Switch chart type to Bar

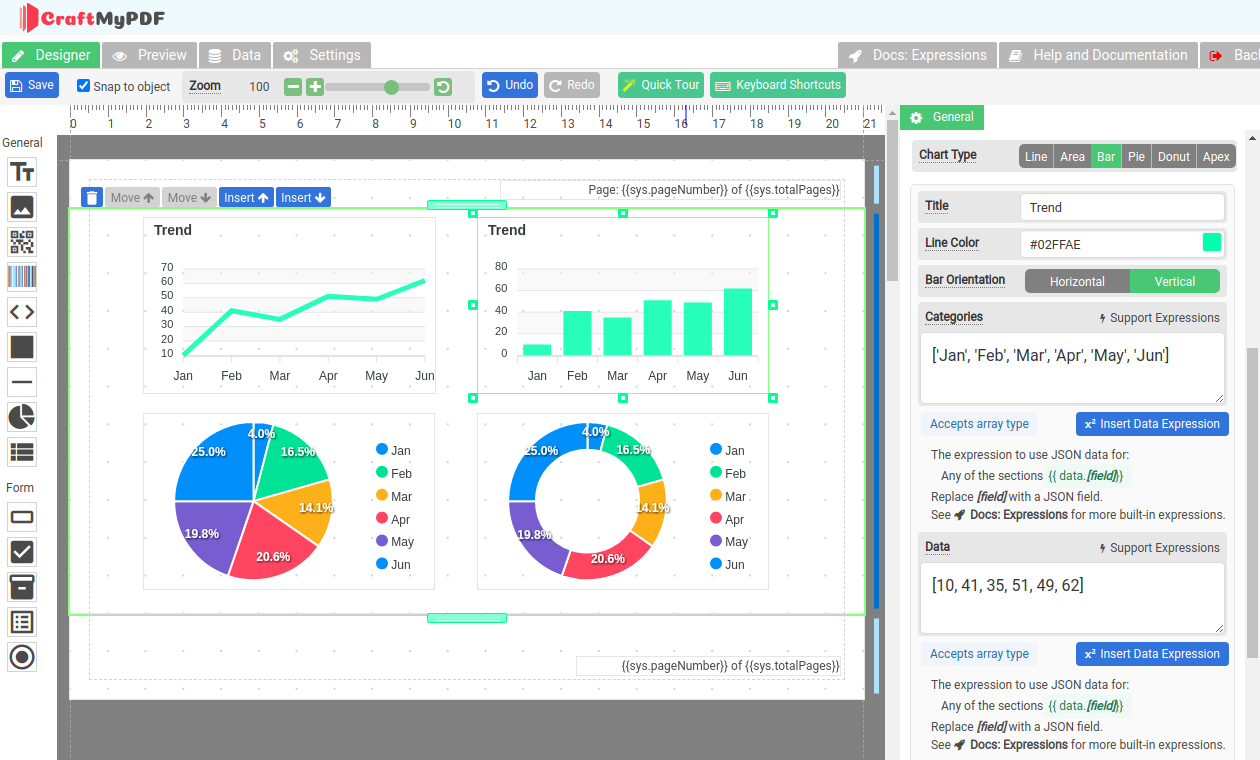click(1106, 156)
